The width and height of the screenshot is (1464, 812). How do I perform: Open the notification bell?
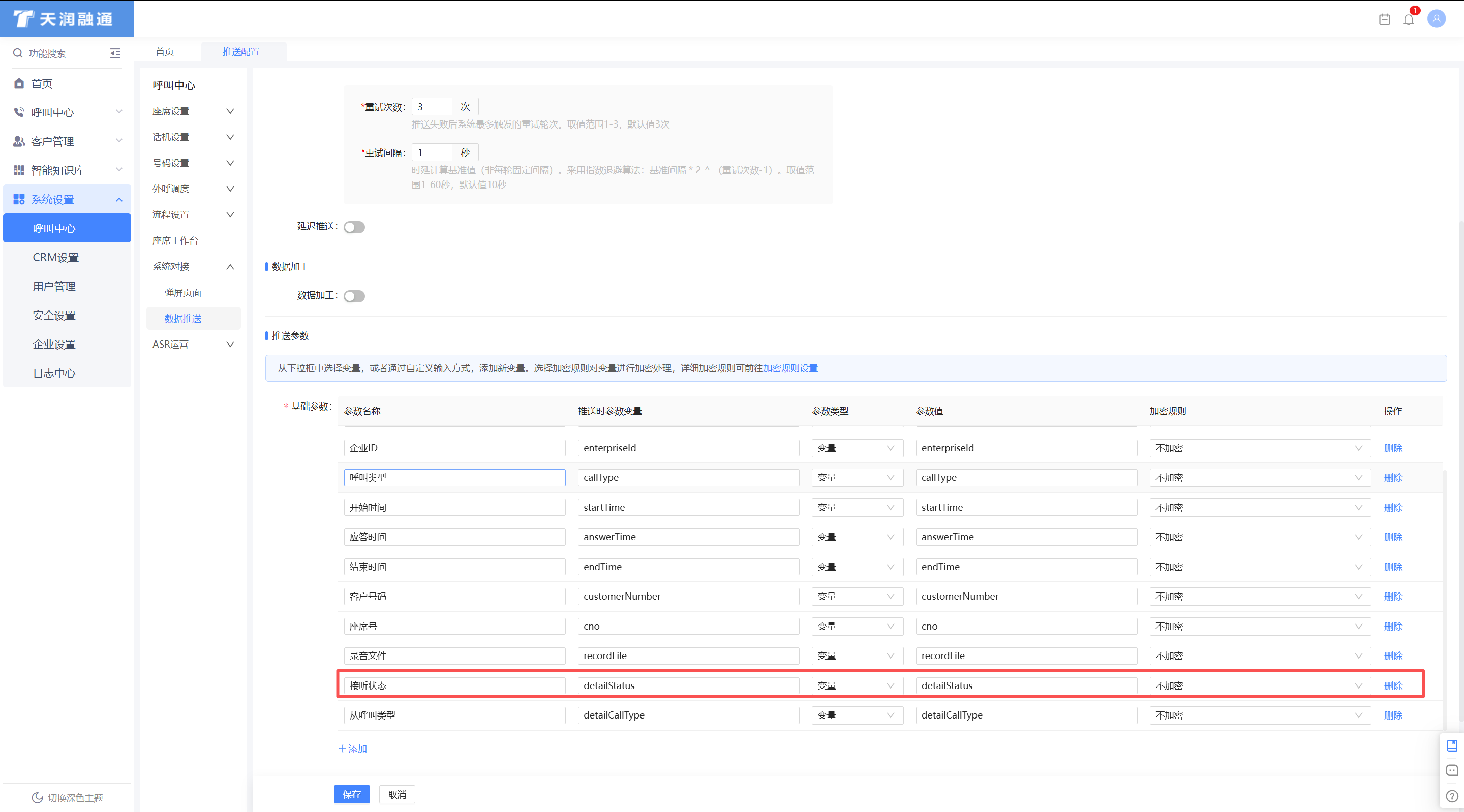(1408, 19)
